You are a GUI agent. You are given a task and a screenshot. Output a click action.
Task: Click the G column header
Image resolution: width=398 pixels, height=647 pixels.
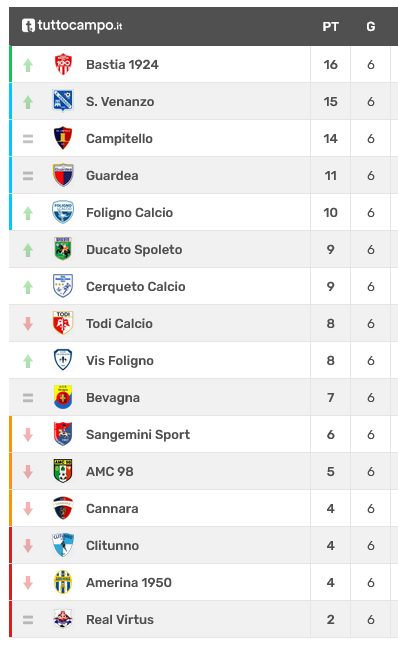pos(371,27)
